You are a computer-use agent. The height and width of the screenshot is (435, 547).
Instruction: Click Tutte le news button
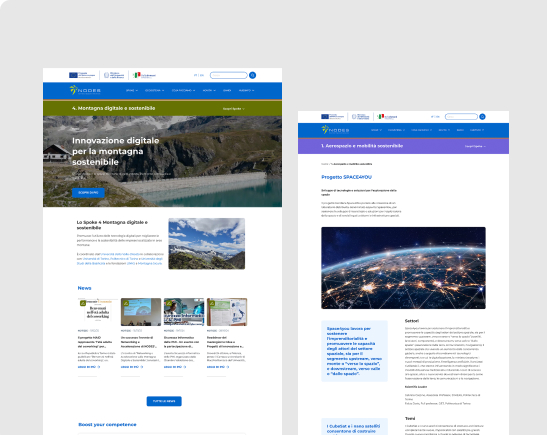(x=164, y=401)
